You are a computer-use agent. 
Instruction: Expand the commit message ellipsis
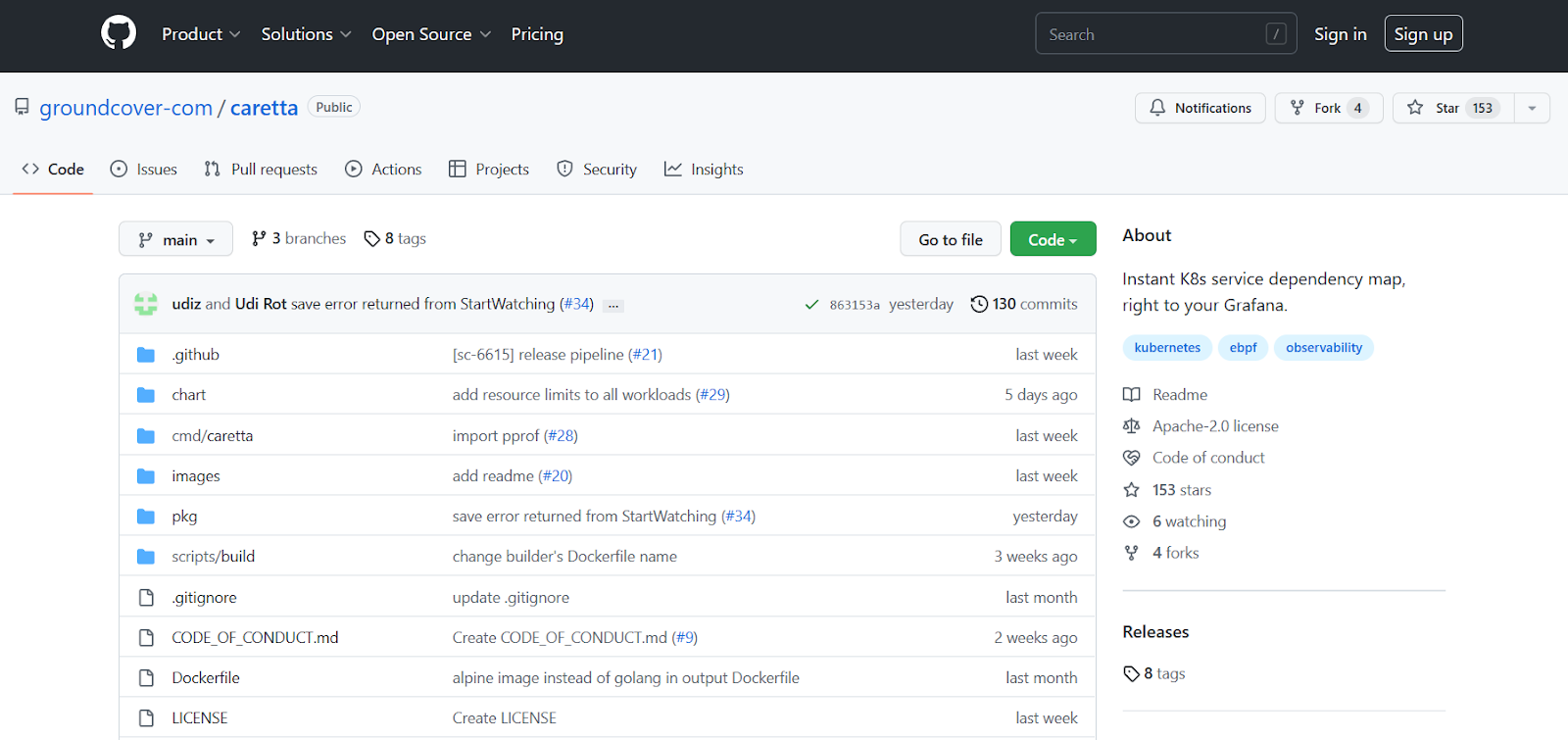pyautogui.click(x=613, y=306)
